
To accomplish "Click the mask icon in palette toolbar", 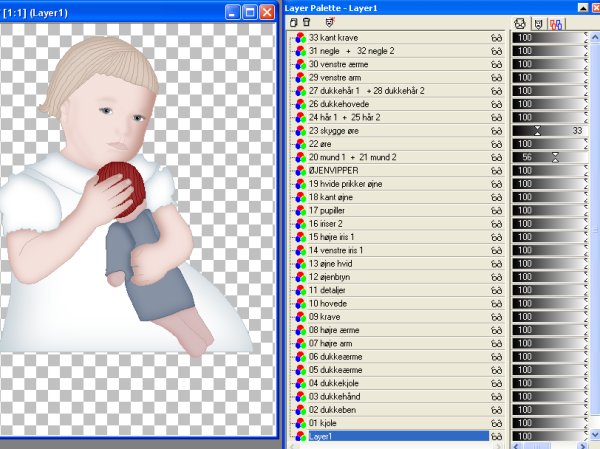I will point(330,21).
